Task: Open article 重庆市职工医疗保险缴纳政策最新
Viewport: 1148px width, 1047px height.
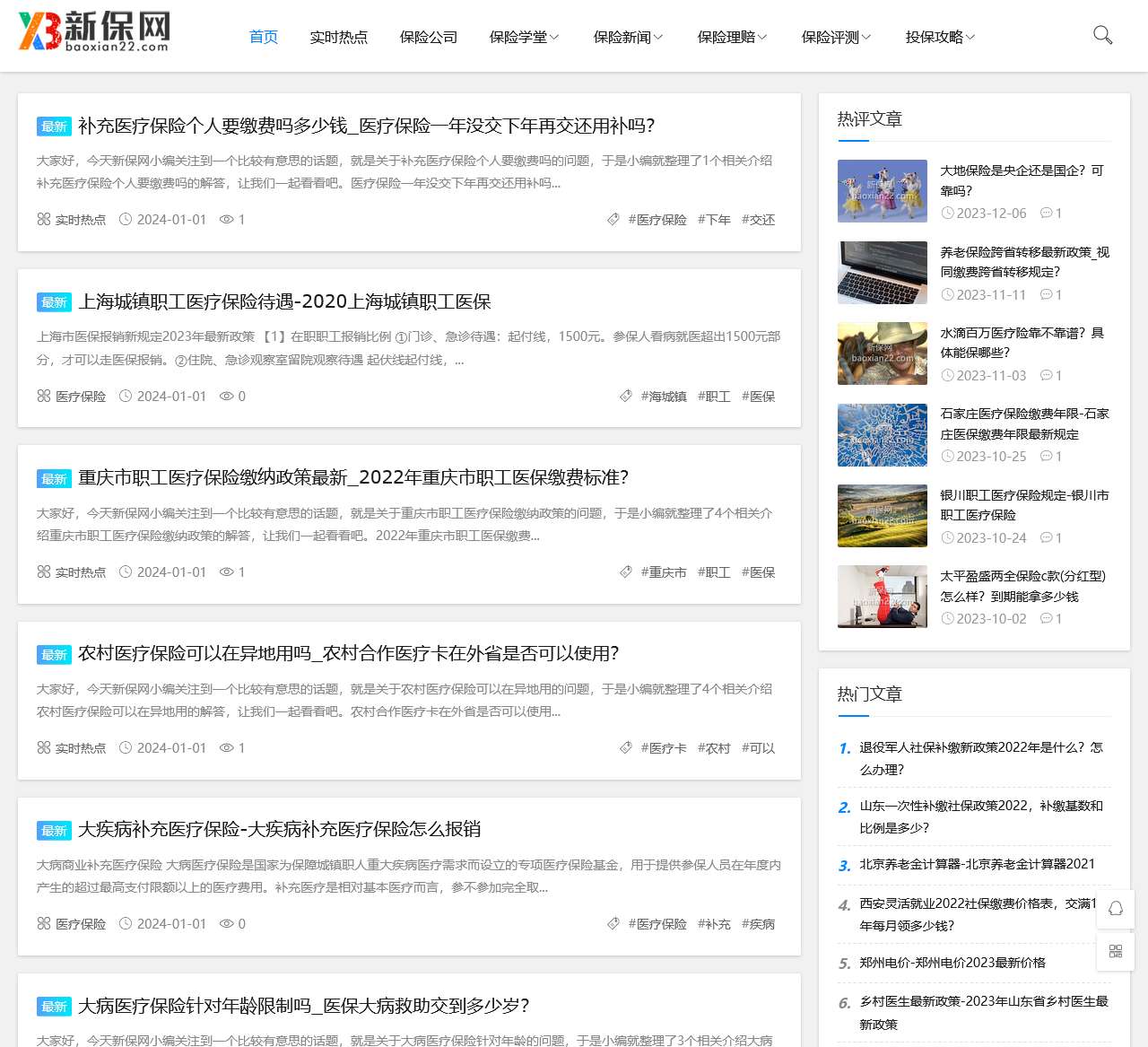Action: (353, 477)
